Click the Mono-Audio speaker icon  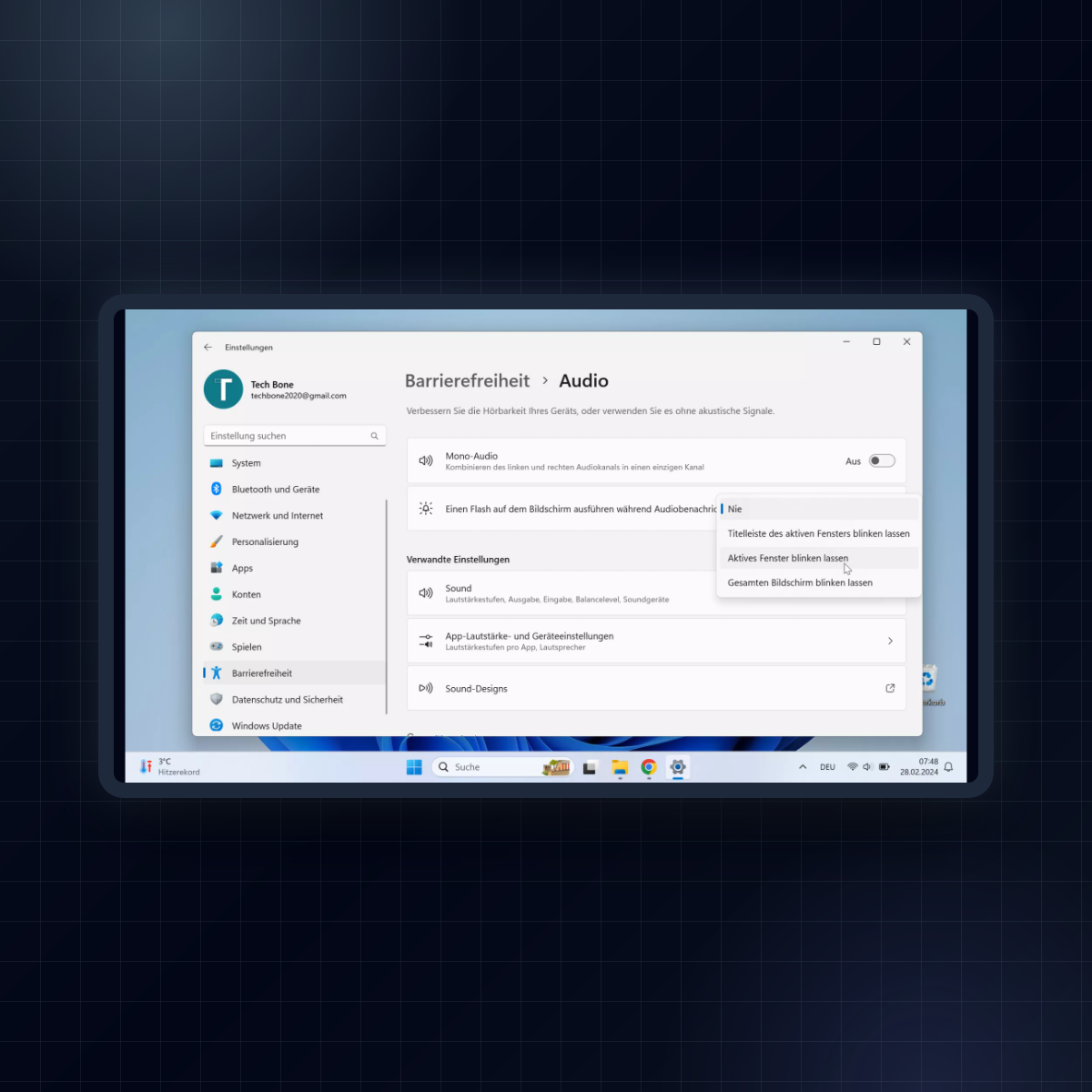[426, 461]
